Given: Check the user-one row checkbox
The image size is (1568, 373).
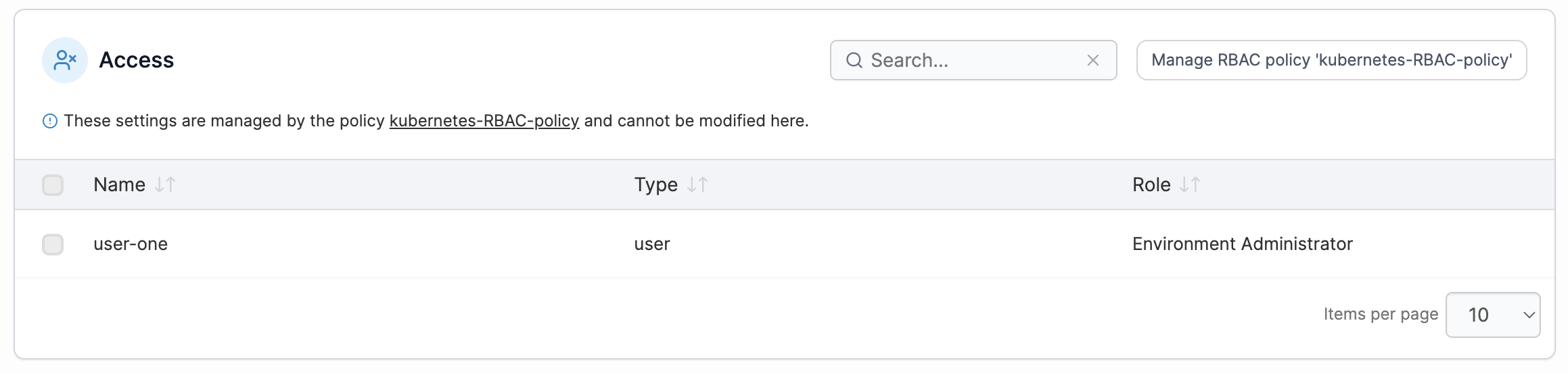Looking at the screenshot, I should (53, 244).
